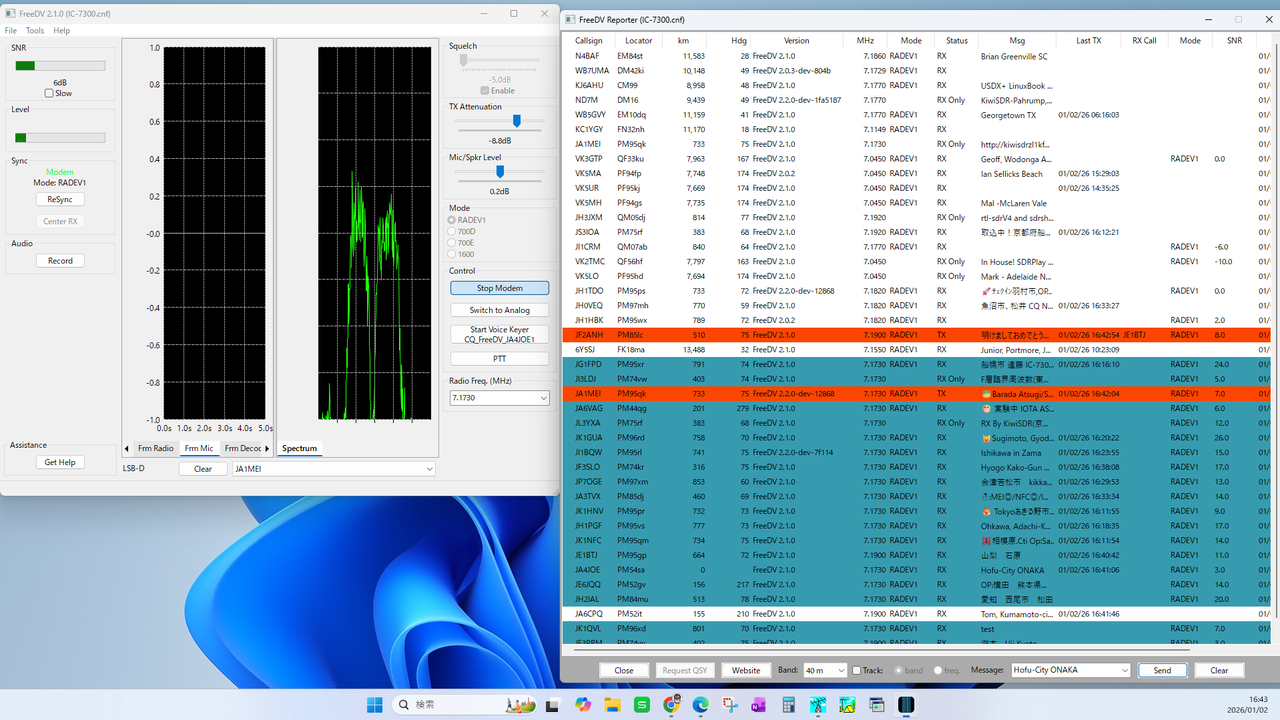Image resolution: width=1280 pixels, height=720 pixels.
Task: Open the Help menu
Action: [62, 31]
